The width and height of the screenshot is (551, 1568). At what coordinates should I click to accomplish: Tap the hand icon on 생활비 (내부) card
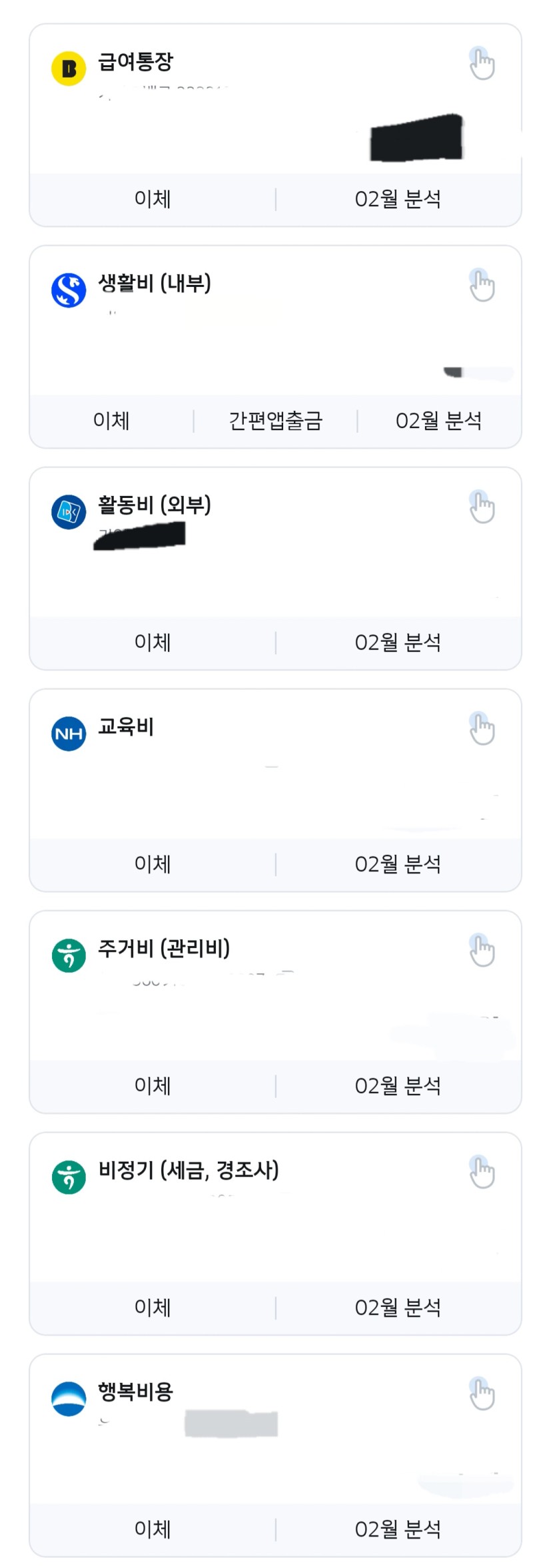click(482, 286)
